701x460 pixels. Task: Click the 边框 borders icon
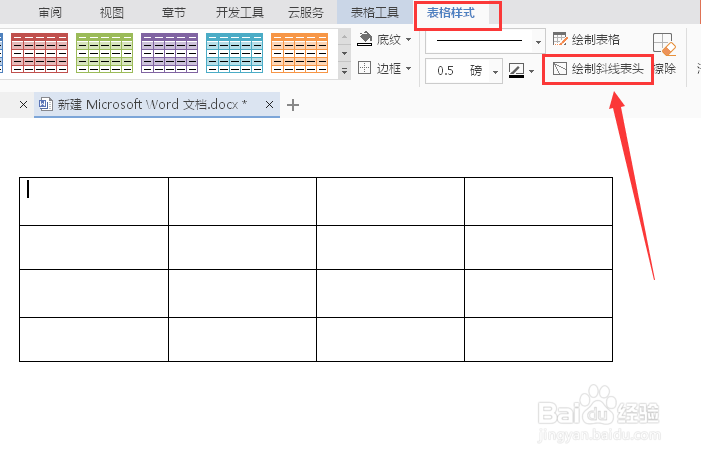pos(365,68)
